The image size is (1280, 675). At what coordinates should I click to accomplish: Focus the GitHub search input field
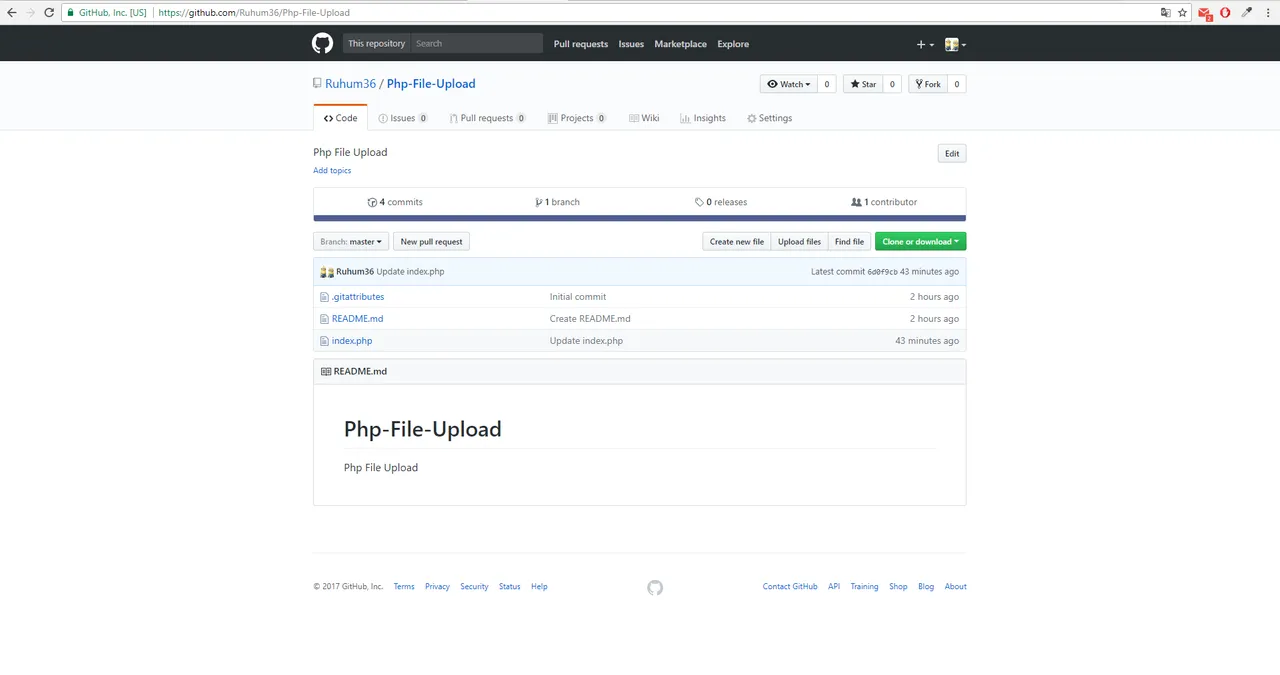pyautogui.click(x=477, y=43)
